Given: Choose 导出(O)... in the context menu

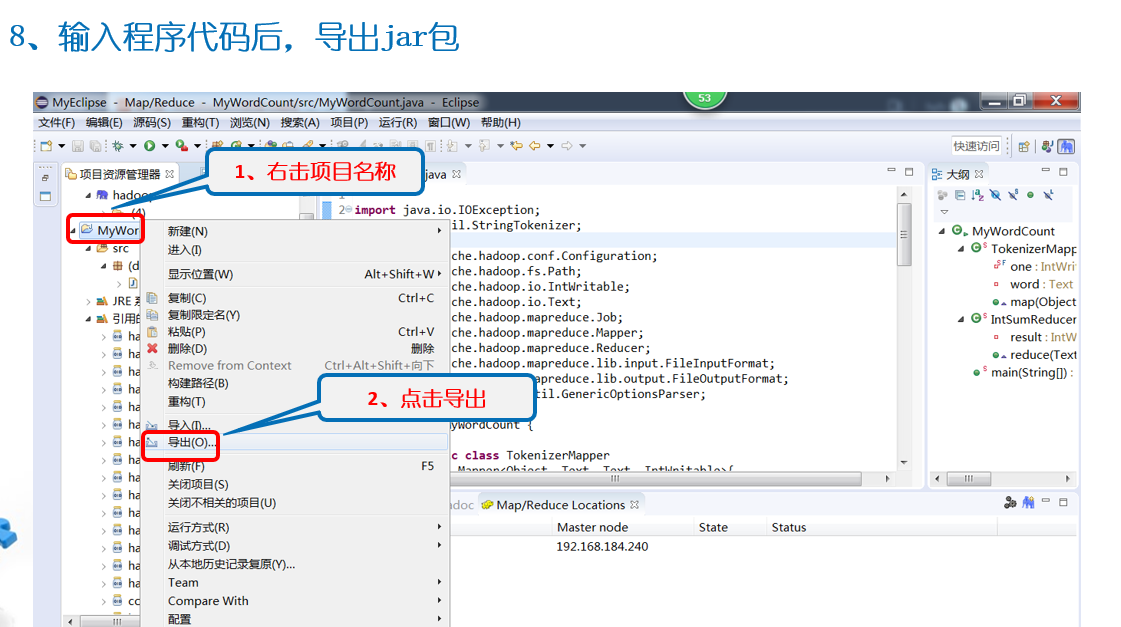Looking at the screenshot, I should (295, 443).
